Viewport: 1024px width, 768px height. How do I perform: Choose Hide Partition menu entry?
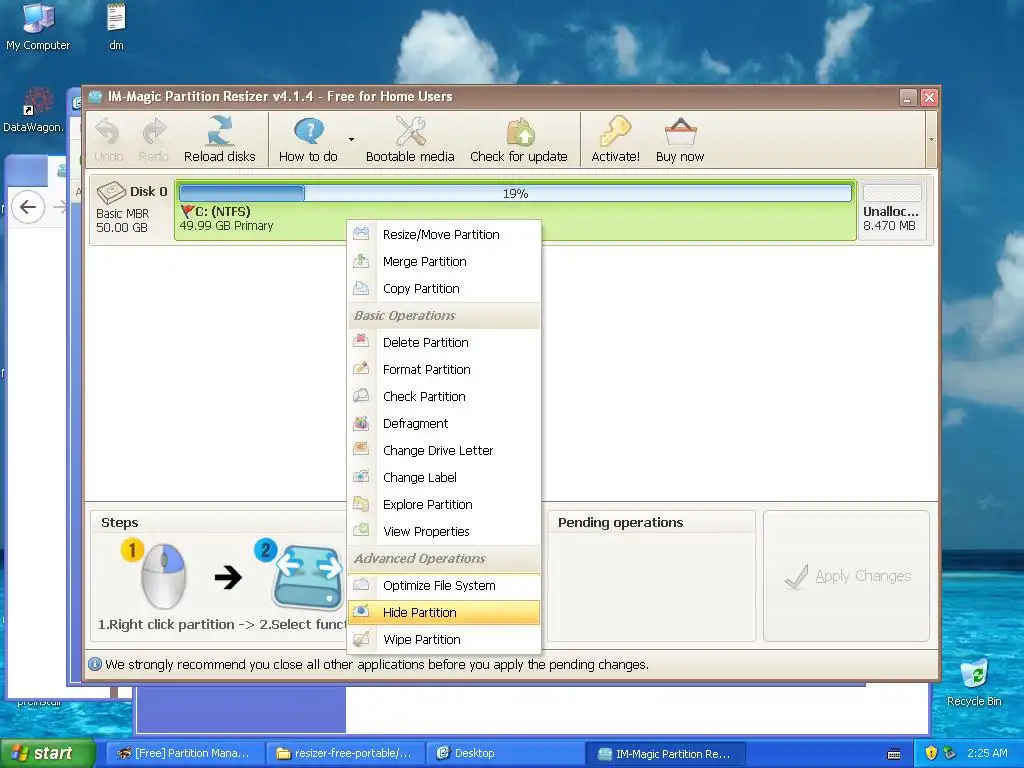pos(444,613)
